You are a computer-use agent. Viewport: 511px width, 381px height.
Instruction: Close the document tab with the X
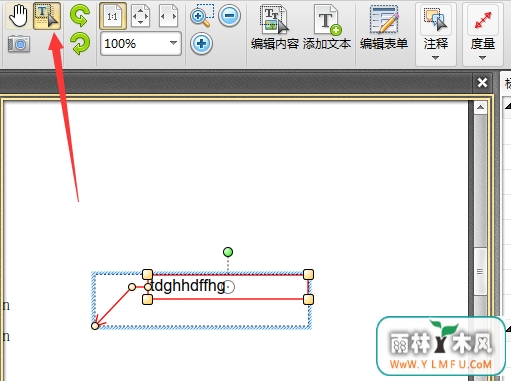pos(482,82)
